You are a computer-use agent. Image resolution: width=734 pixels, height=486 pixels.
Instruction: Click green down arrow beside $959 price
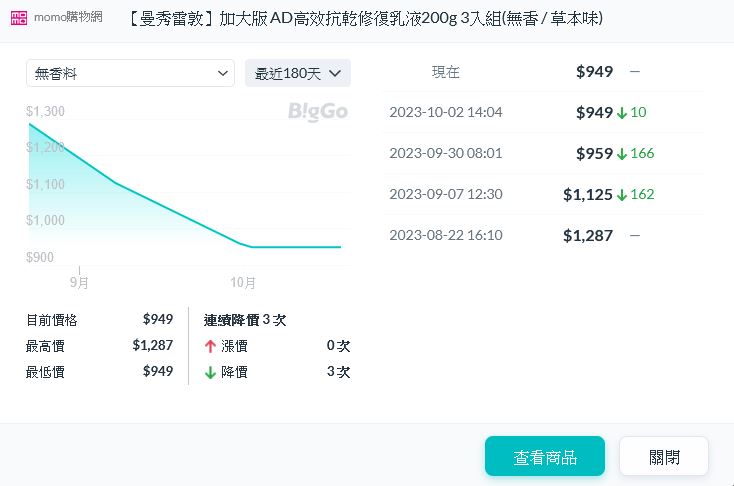[622, 154]
